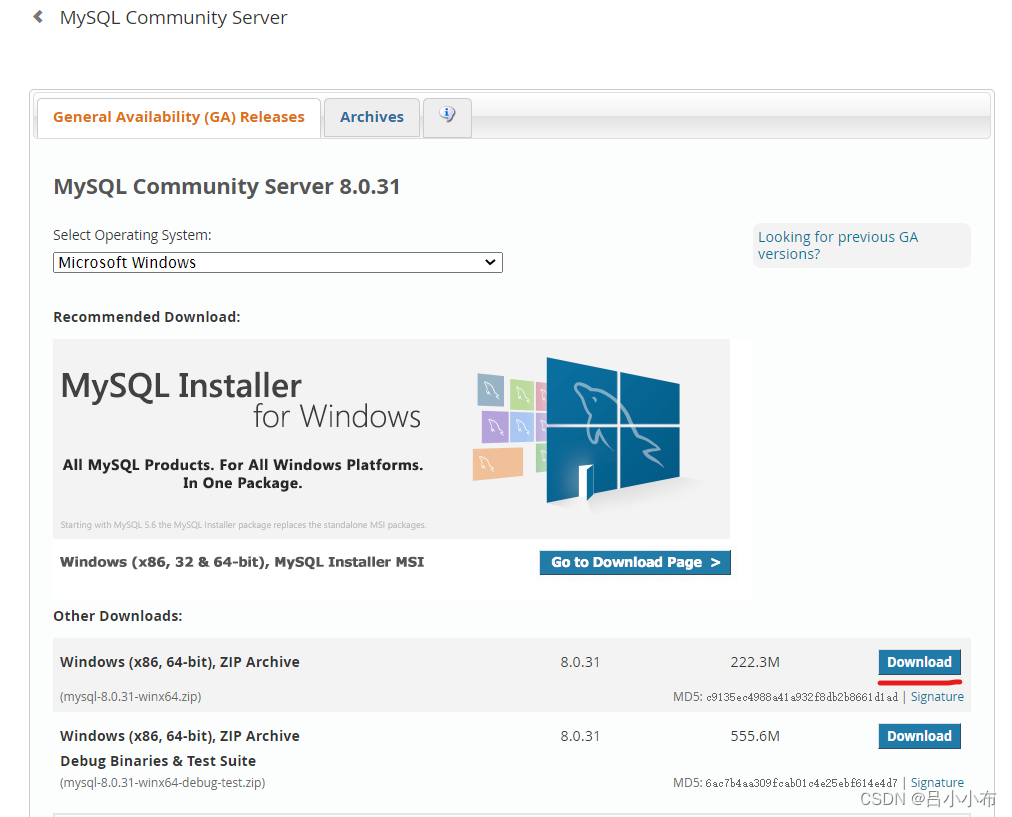Download the 555.6M Debug Binaries ZIP
The image size is (1012, 817).
pyautogui.click(x=919, y=736)
